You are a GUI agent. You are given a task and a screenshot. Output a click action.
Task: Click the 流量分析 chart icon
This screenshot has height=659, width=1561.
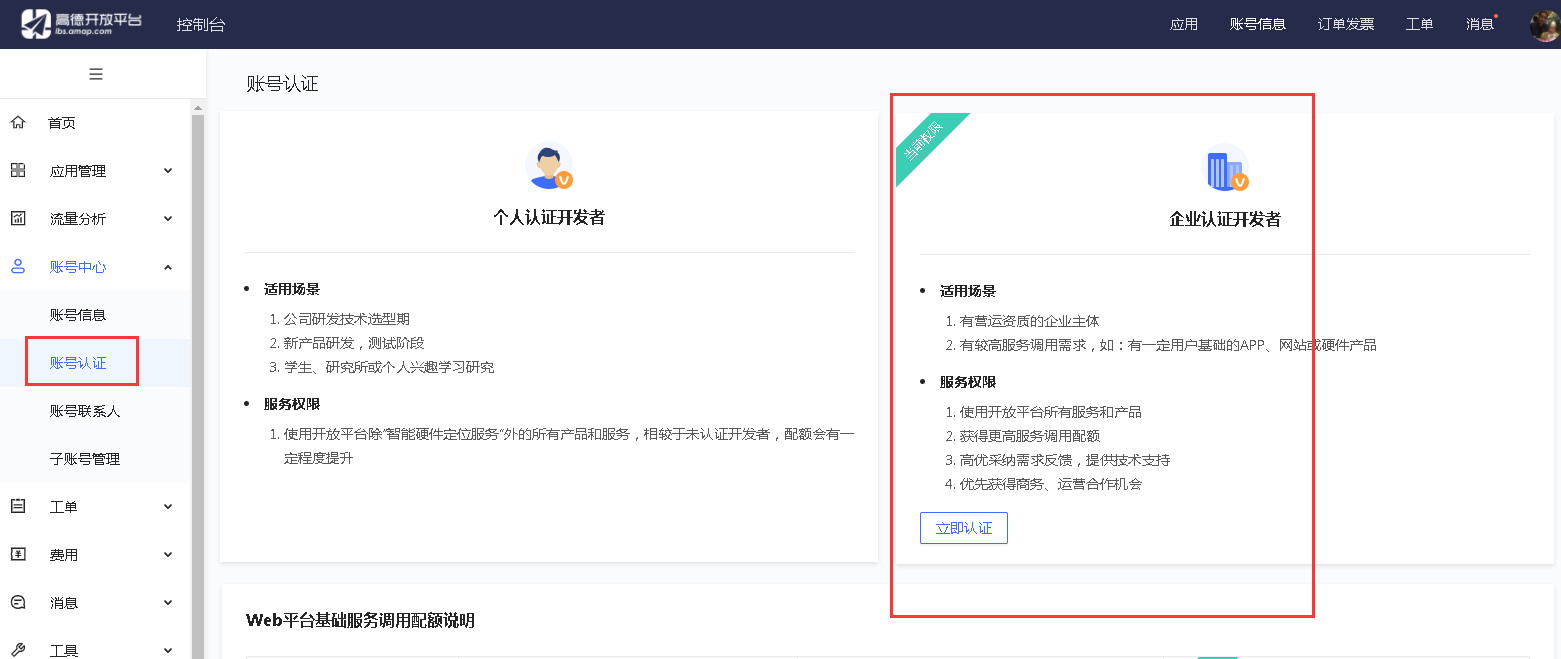[x=18, y=219]
